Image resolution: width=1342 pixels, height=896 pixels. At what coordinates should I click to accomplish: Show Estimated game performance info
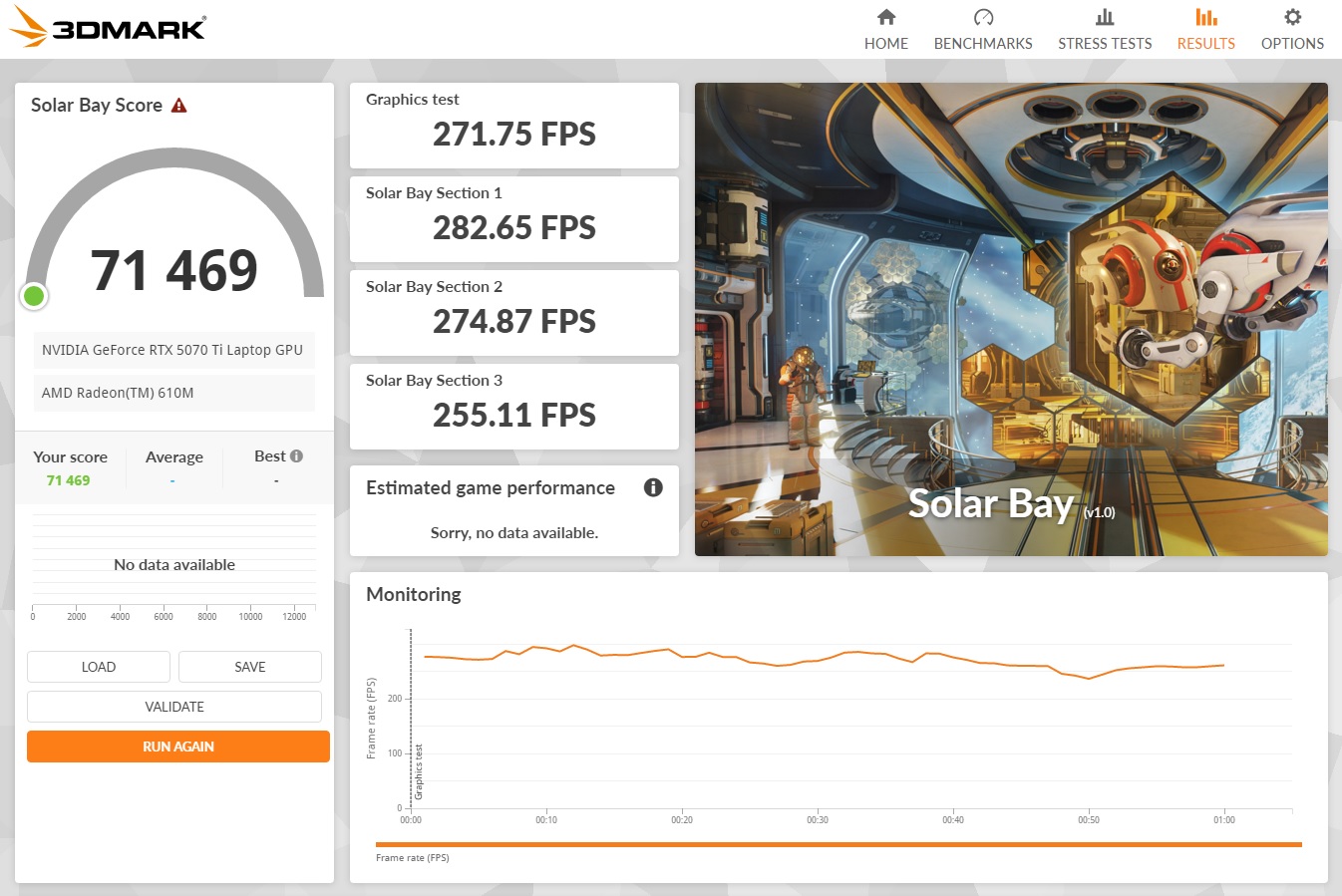653,487
